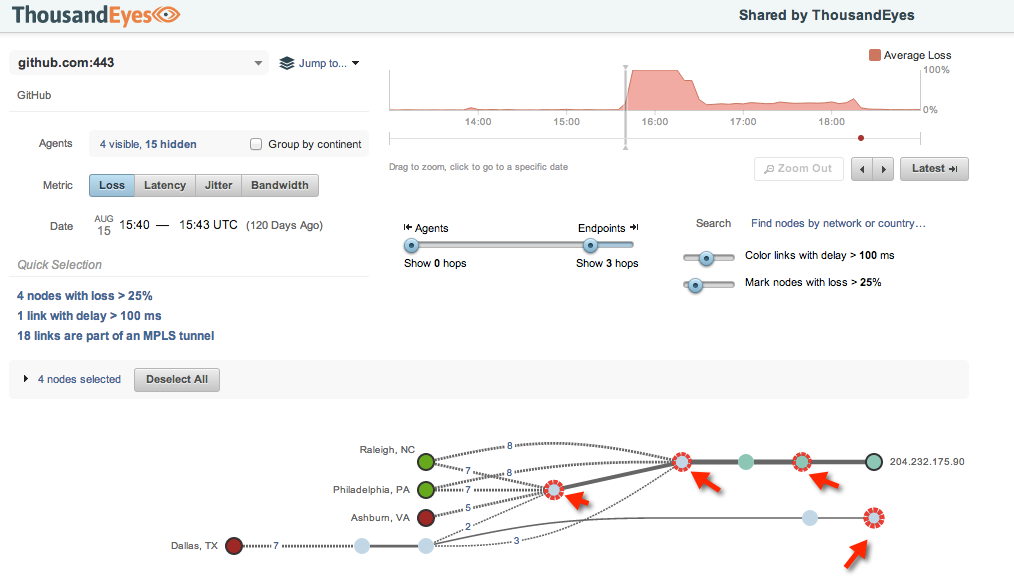This screenshot has width=1014, height=581.
Task: Switch to the Latency metric tab
Action: click(165, 185)
